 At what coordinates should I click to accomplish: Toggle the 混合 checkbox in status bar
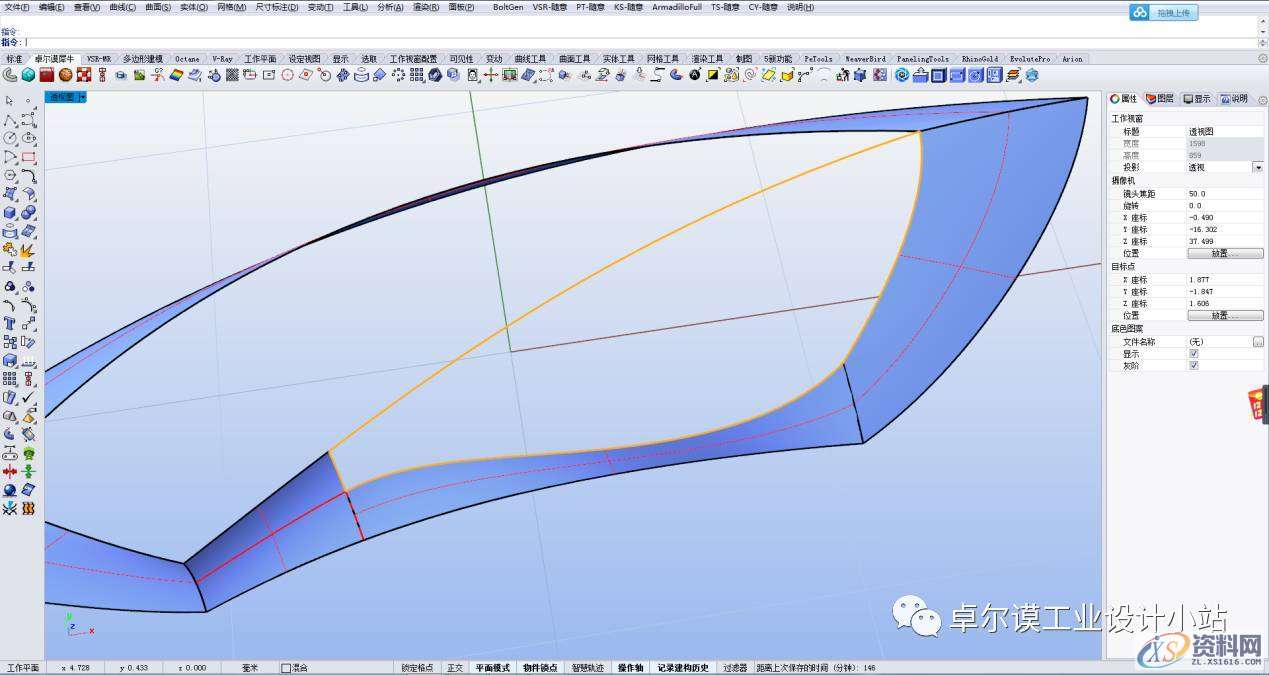point(286,668)
